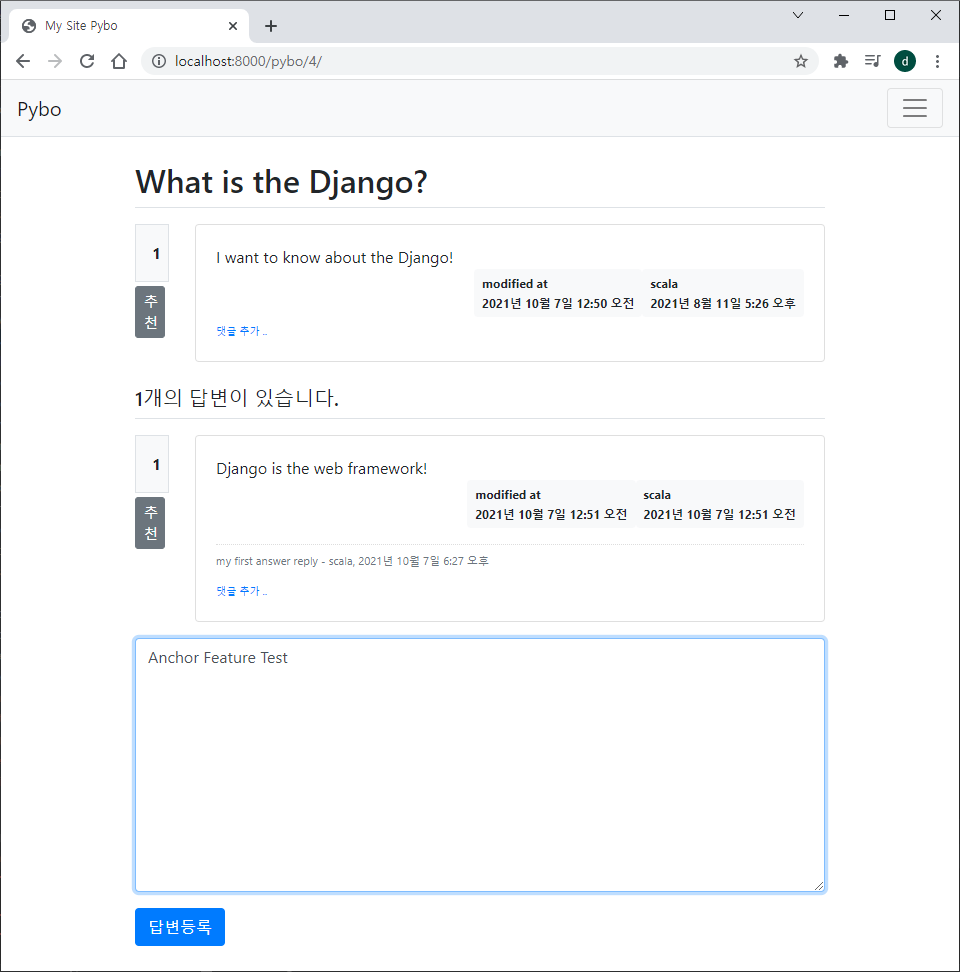The width and height of the screenshot is (960, 972).
Task: Click the 1개의 답변이 있습니다 heading
Action: 237,398
